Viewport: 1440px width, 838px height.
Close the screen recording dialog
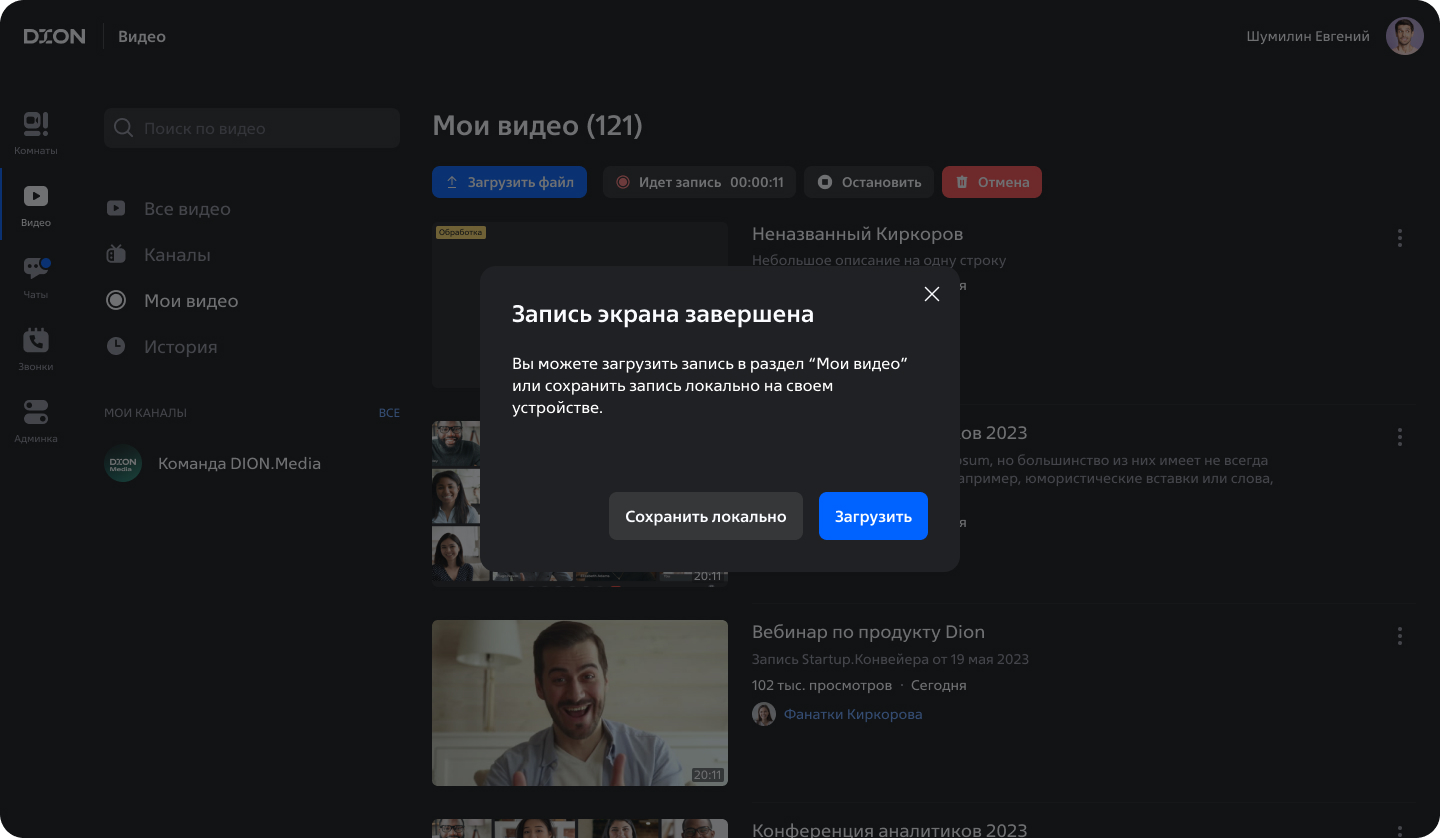click(x=932, y=294)
